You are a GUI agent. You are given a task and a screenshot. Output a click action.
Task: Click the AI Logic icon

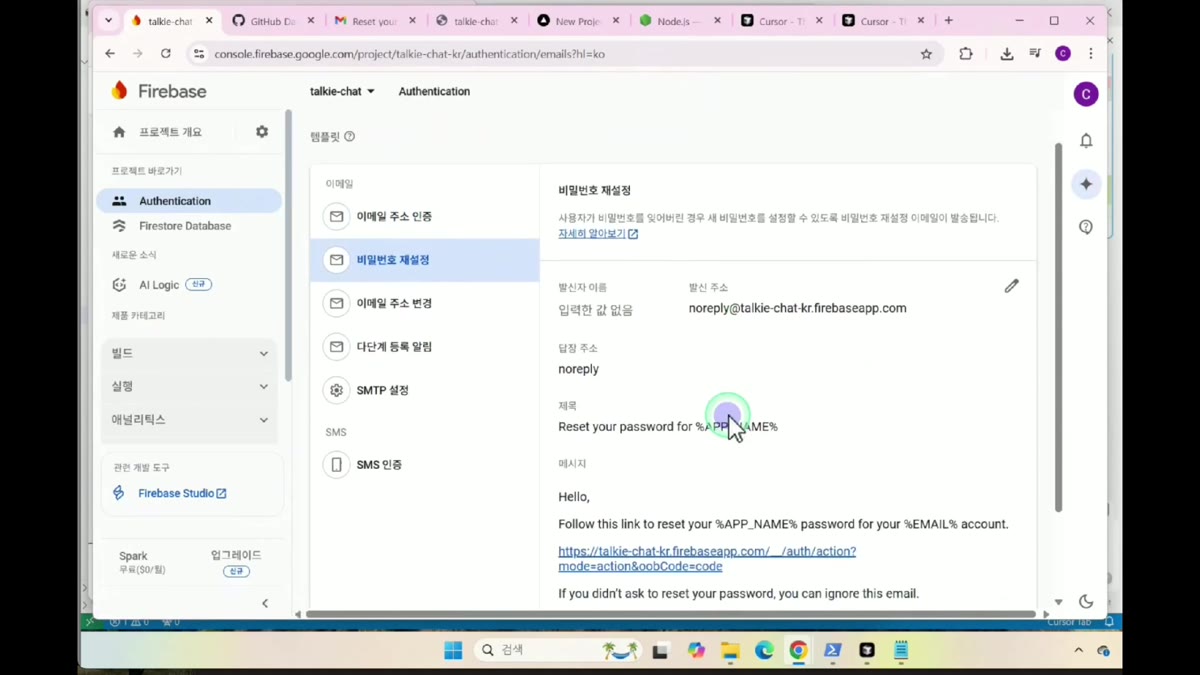tap(119, 285)
